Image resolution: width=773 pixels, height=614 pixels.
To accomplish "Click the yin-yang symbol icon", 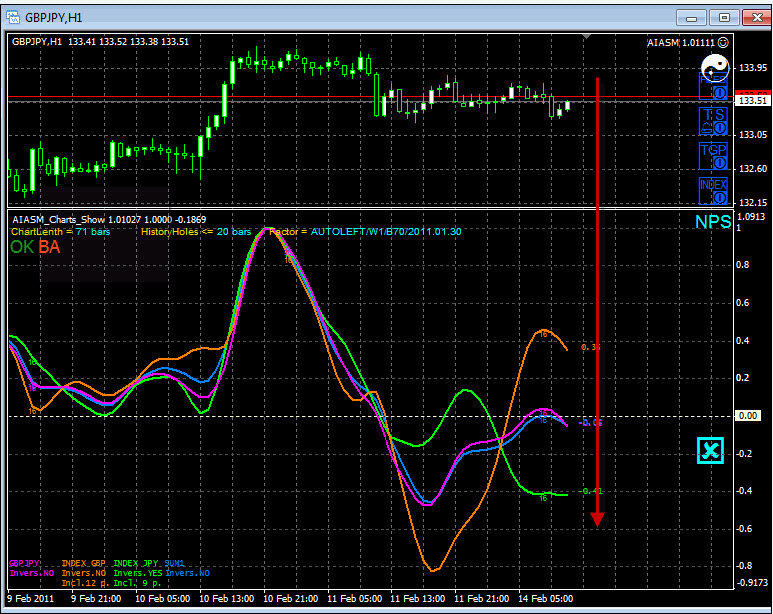I will click(715, 68).
